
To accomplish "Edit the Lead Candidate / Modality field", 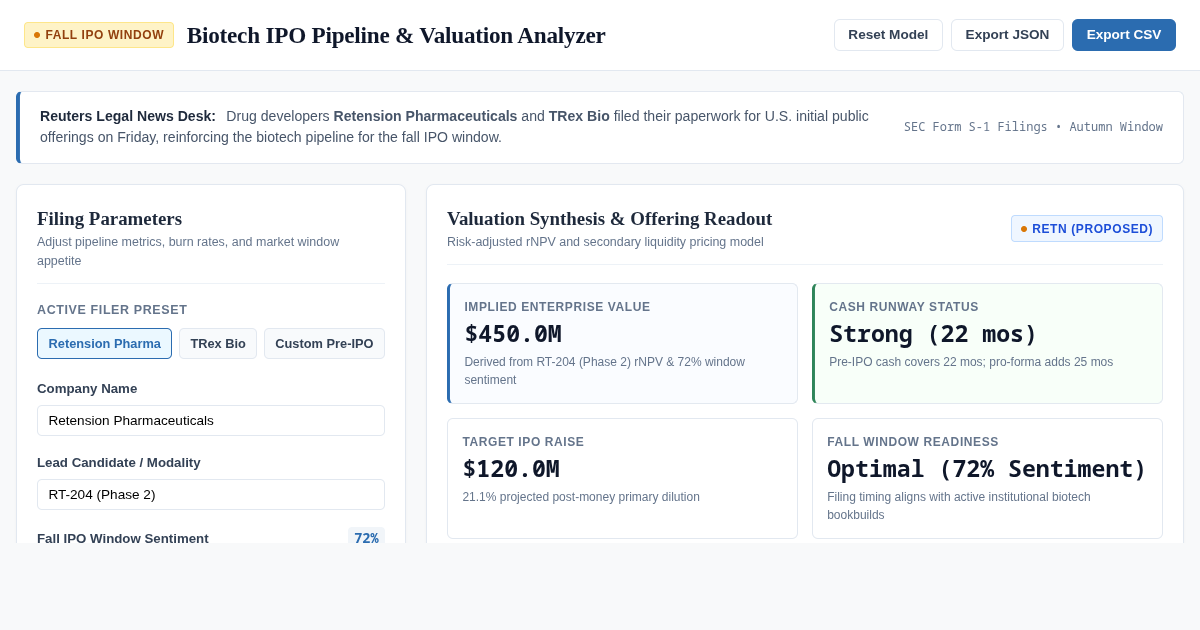I will [211, 495].
